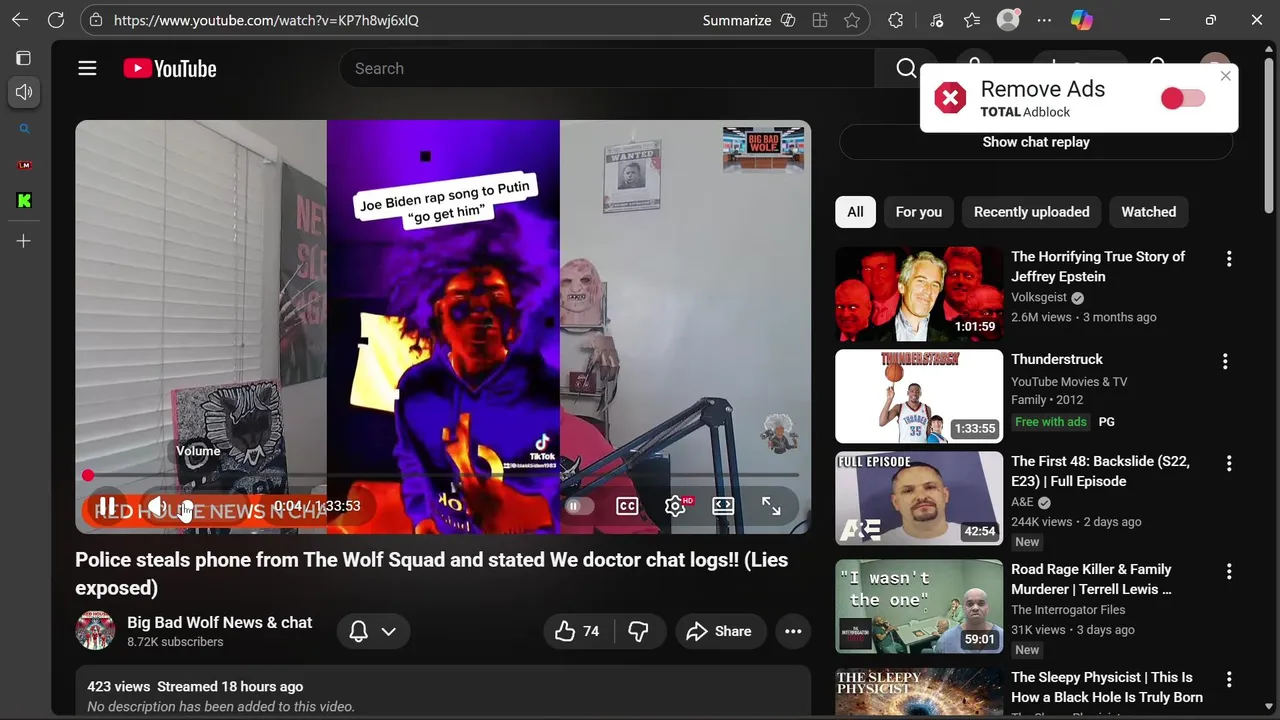Open options menu for Thunderstruck
This screenshot has width=1280, height=720.
(x=1225, y=361)
